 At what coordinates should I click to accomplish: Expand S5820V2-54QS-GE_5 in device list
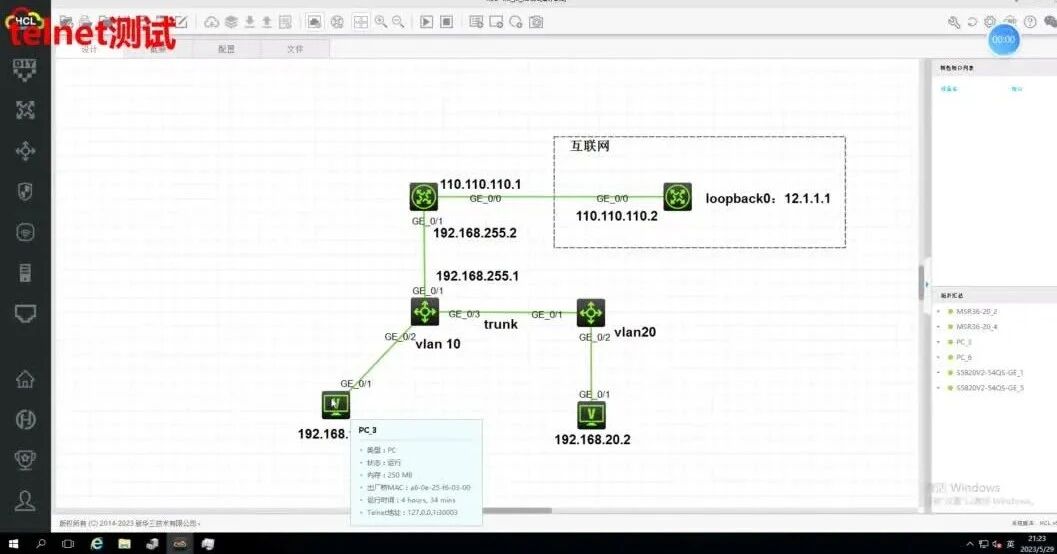[x=939, y=388]
